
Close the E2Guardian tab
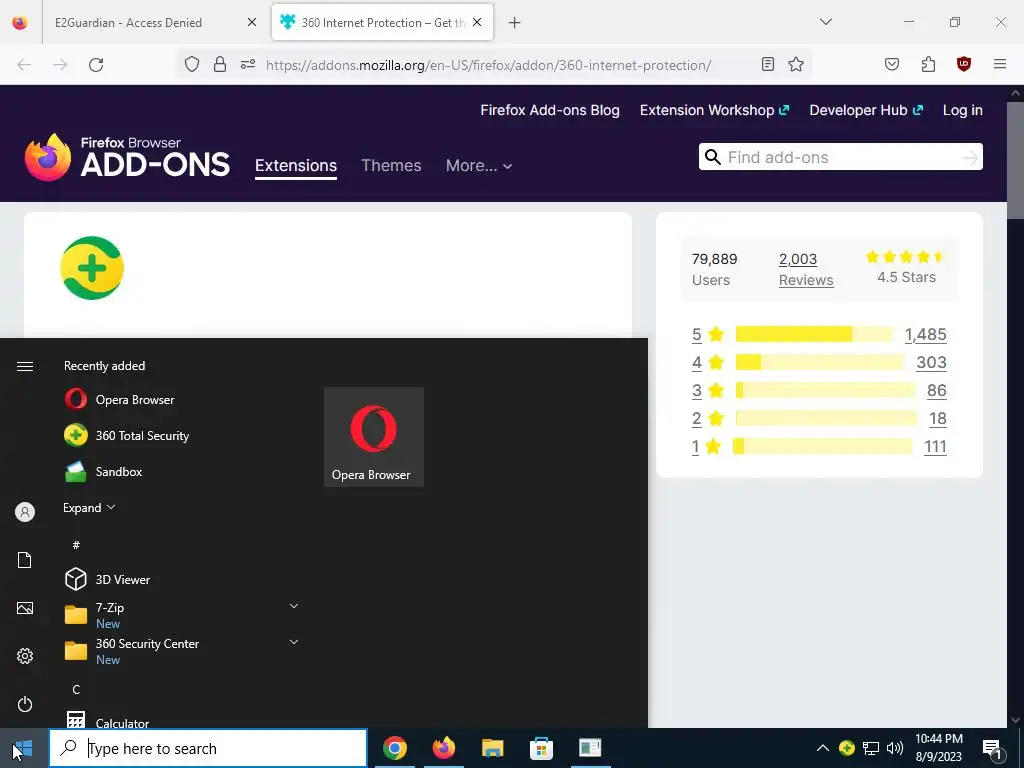pos(251,22)
